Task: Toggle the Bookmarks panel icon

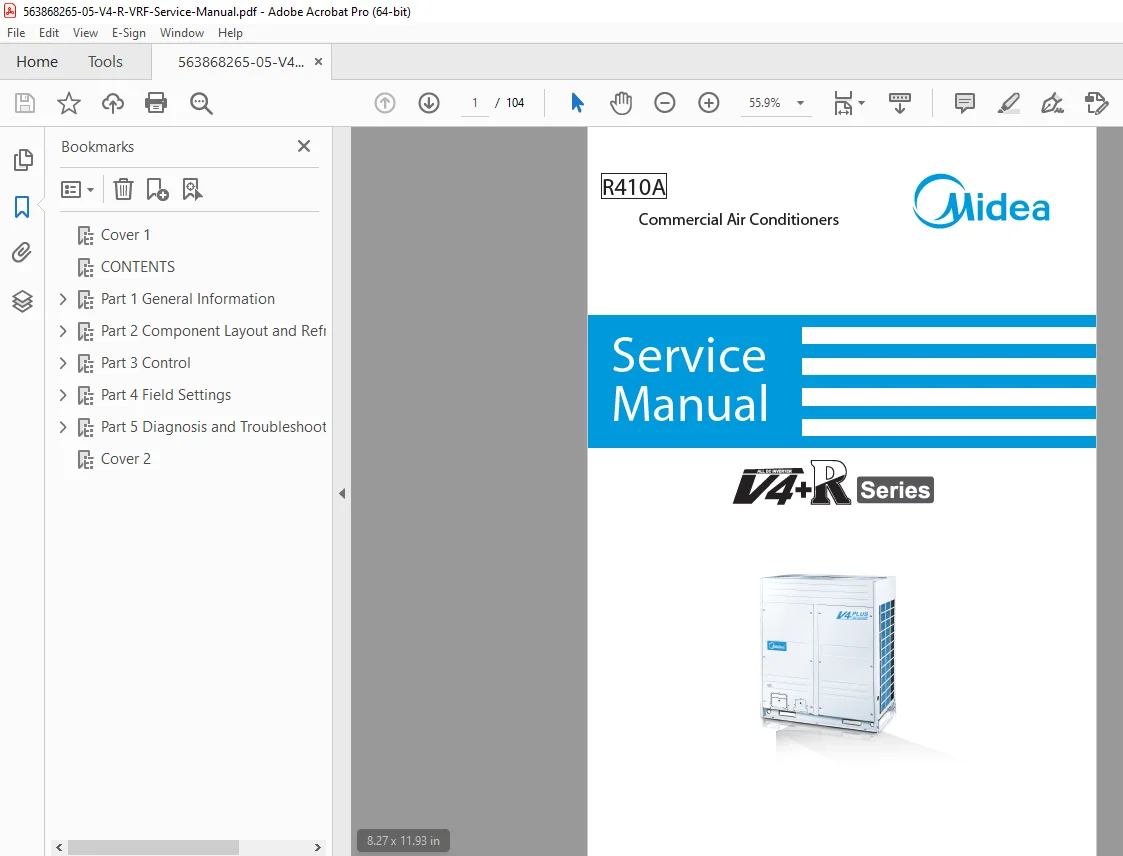Action: [22, 207]
